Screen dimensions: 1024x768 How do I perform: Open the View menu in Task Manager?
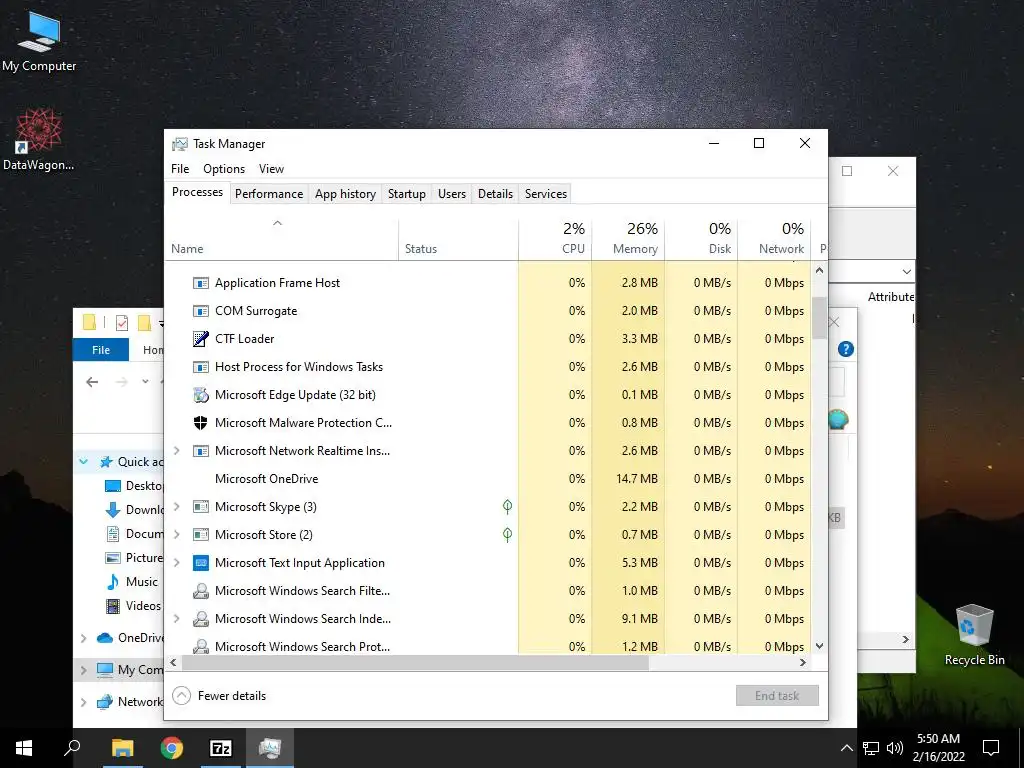pos(271,168)
